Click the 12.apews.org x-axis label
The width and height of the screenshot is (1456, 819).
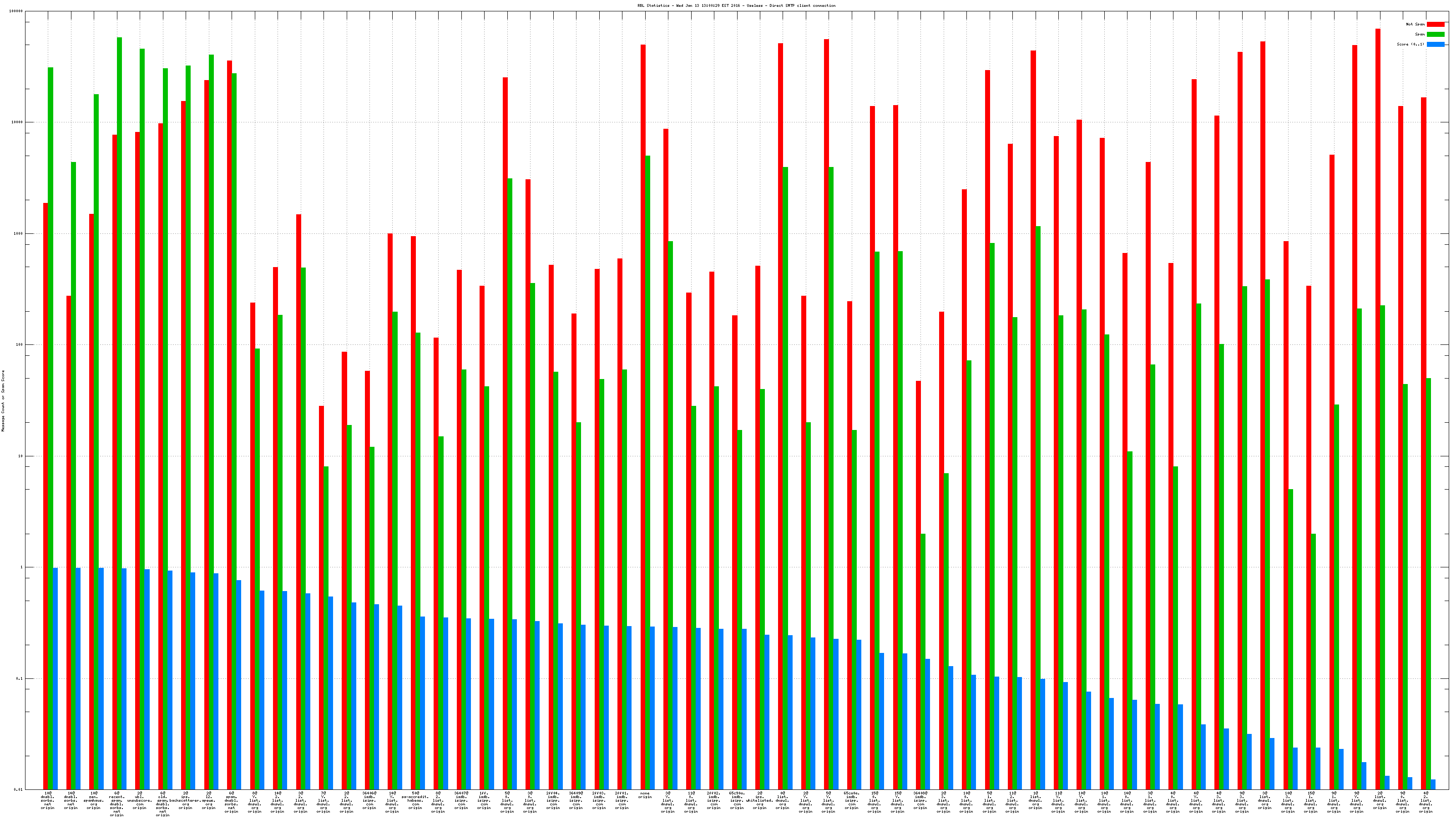pyautogui.click(x=208, y=800)
